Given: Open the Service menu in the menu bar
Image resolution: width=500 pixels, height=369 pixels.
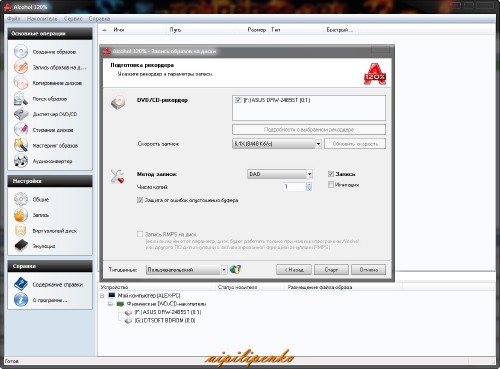Looking at the screenshot, I should (73, 19).
